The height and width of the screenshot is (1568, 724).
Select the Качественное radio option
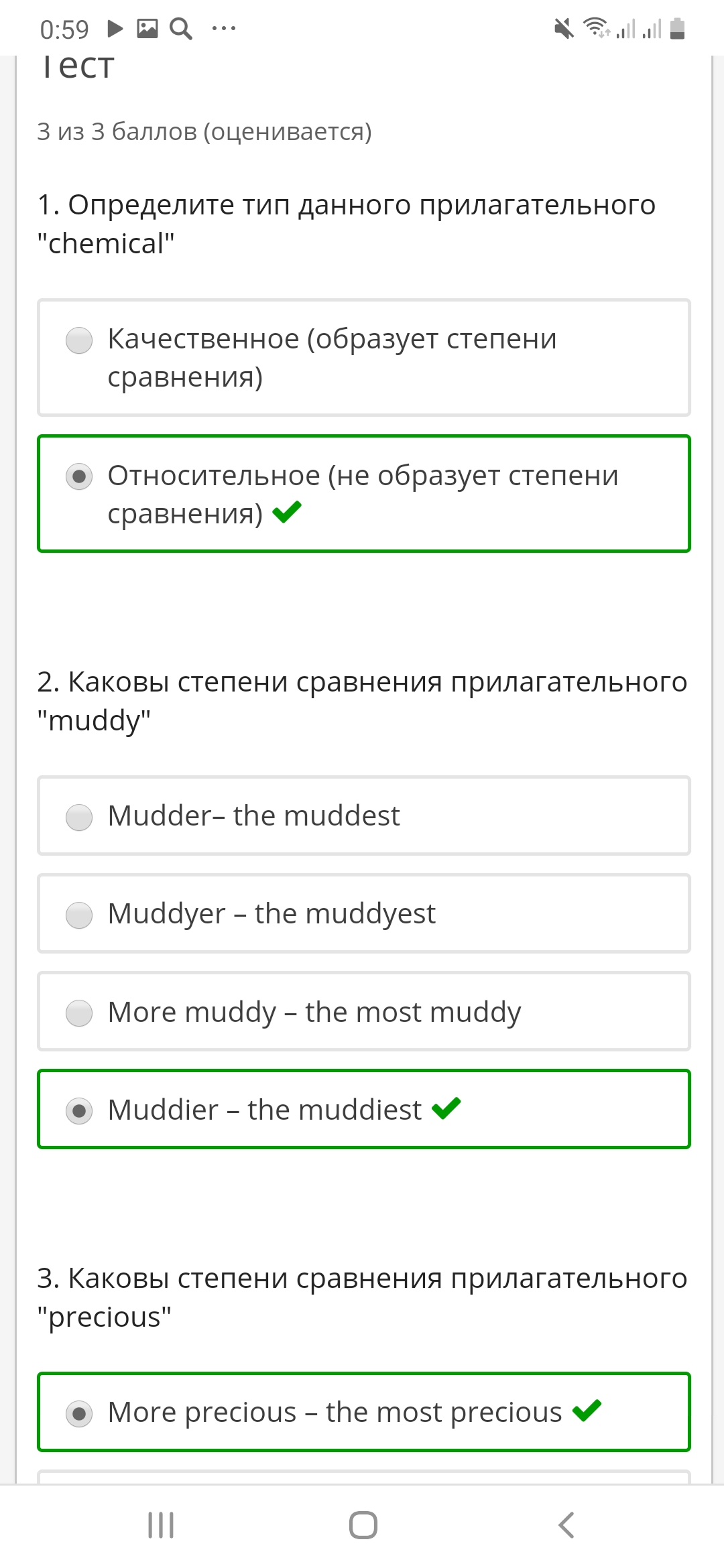point(364,358)
